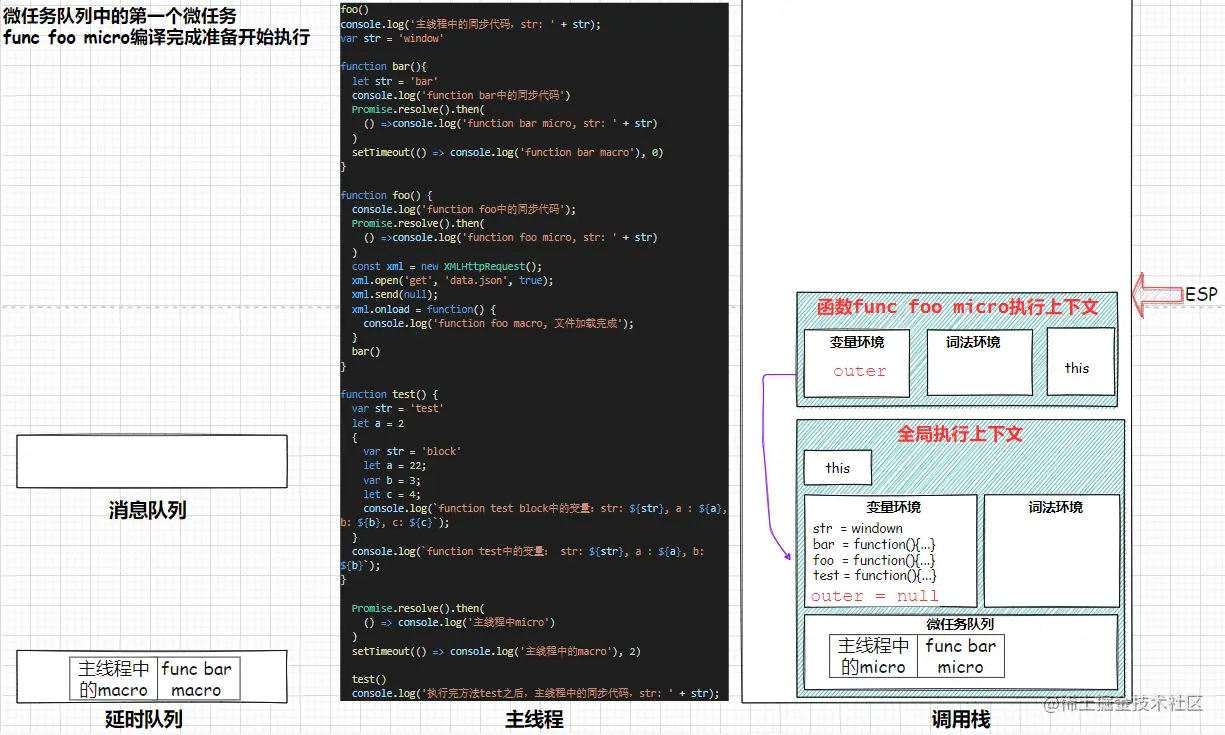Click the '微任务队列' label
Screen dimensions: 1225x735
coord(960,624)
